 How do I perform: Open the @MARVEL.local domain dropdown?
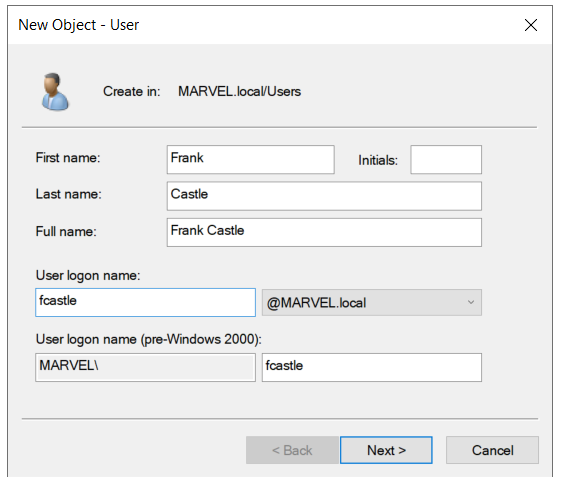click(371, 302)
